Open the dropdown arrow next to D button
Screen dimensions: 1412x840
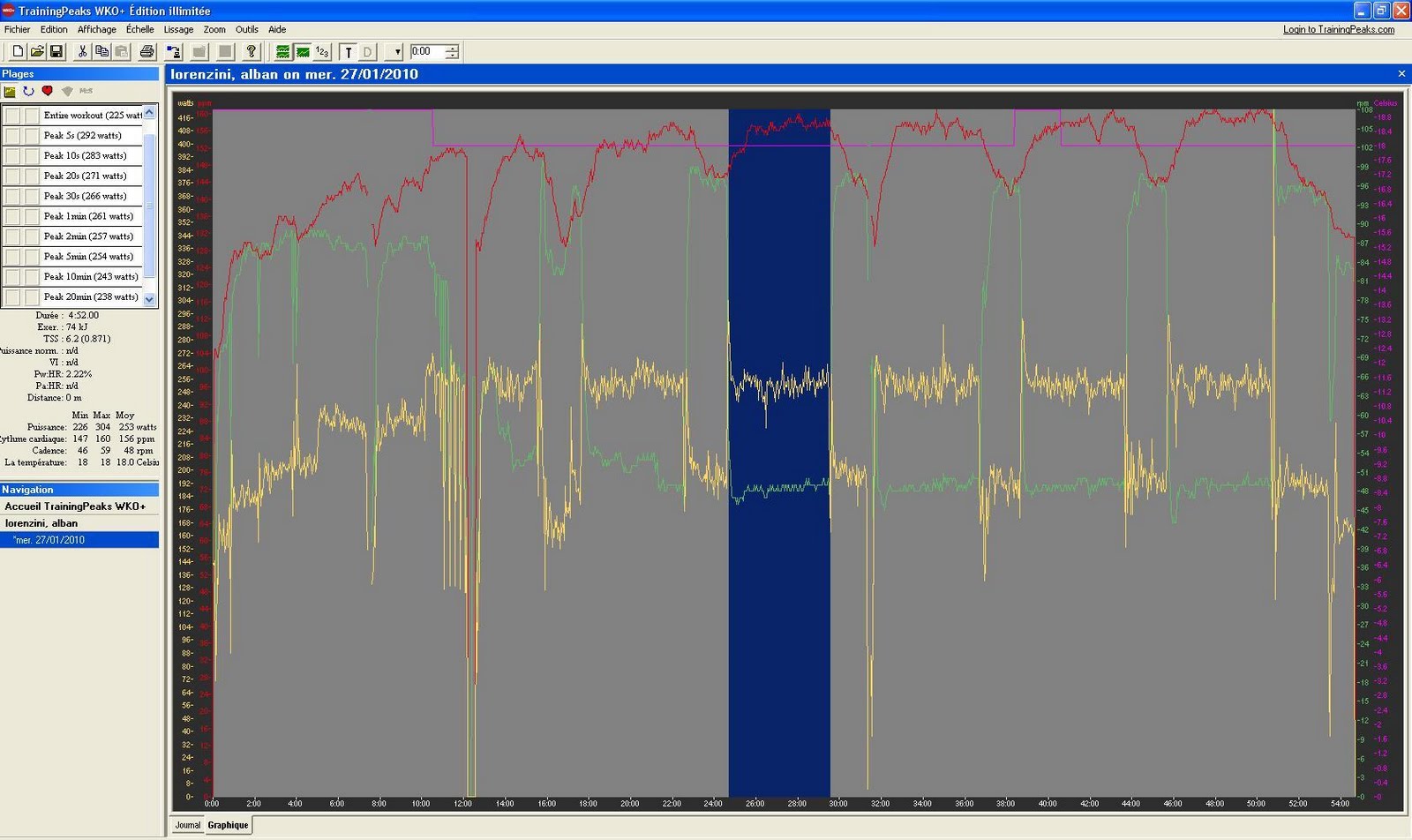click(x=397, y=52)
